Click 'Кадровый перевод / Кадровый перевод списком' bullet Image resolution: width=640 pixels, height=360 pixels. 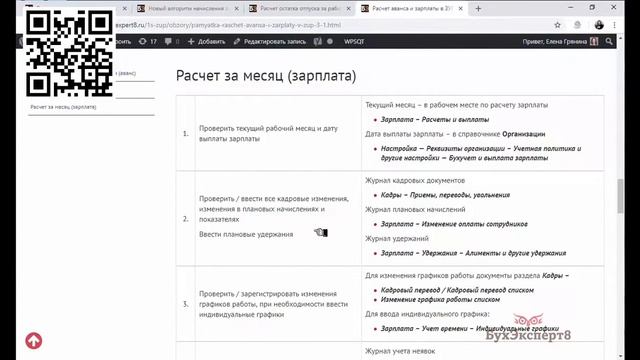click(457, 290)
